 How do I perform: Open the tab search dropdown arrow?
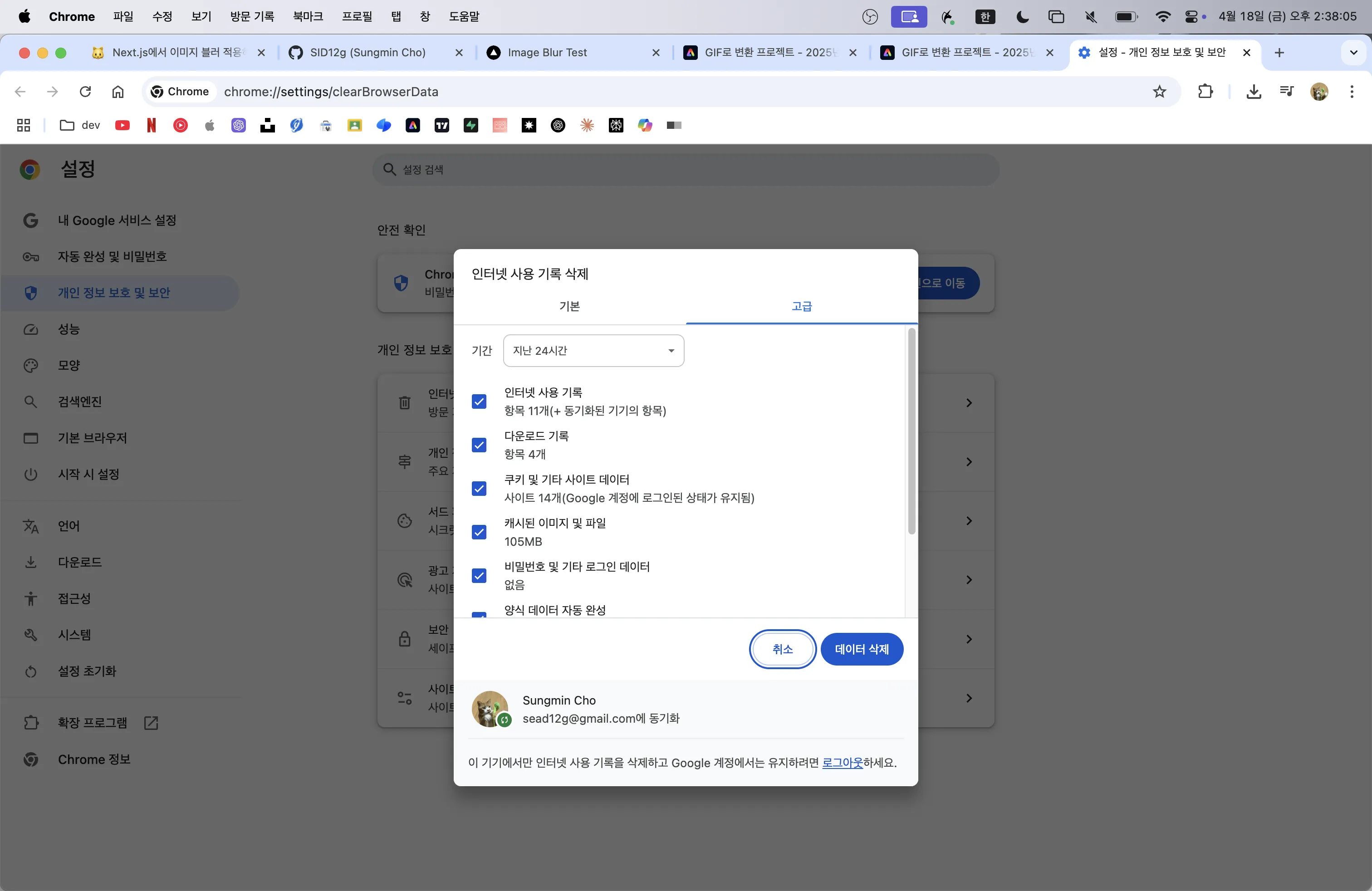1353,53
